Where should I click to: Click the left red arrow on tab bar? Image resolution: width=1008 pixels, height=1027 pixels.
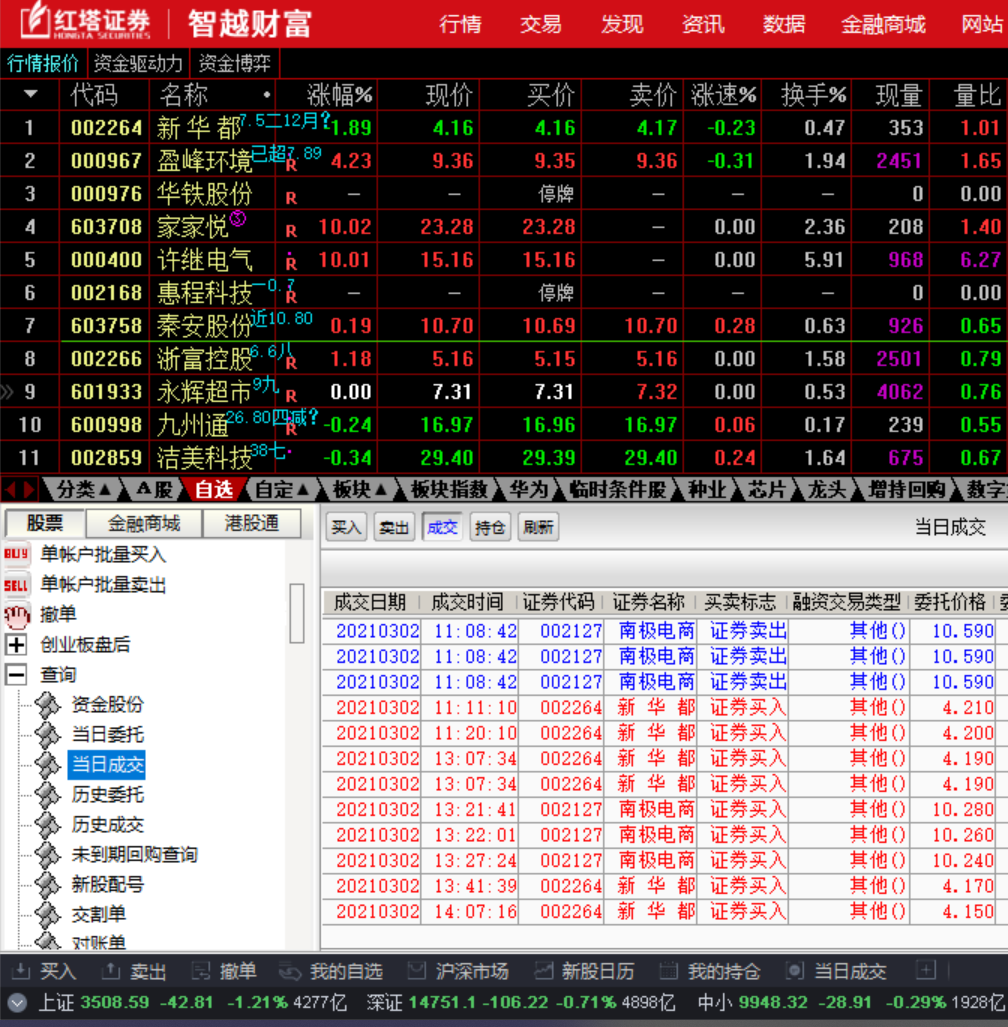pyautogui.click(x=10, y=489)
